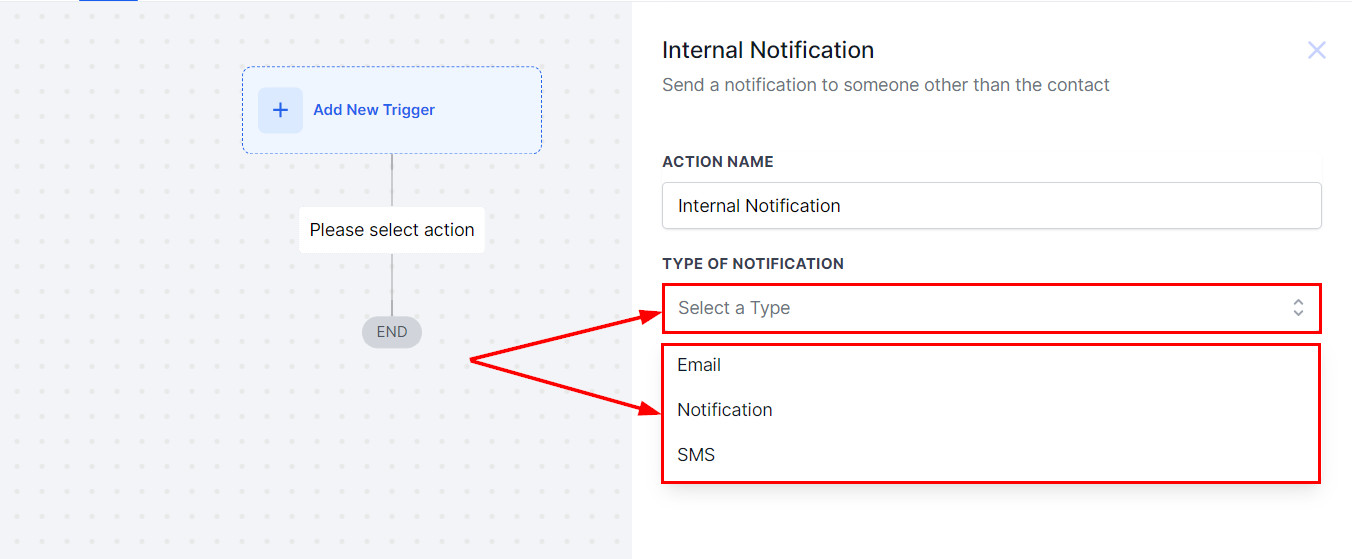Click the Internal Notification panel heading
Viewport: 1352px width, 559px height.
[768, 50]
